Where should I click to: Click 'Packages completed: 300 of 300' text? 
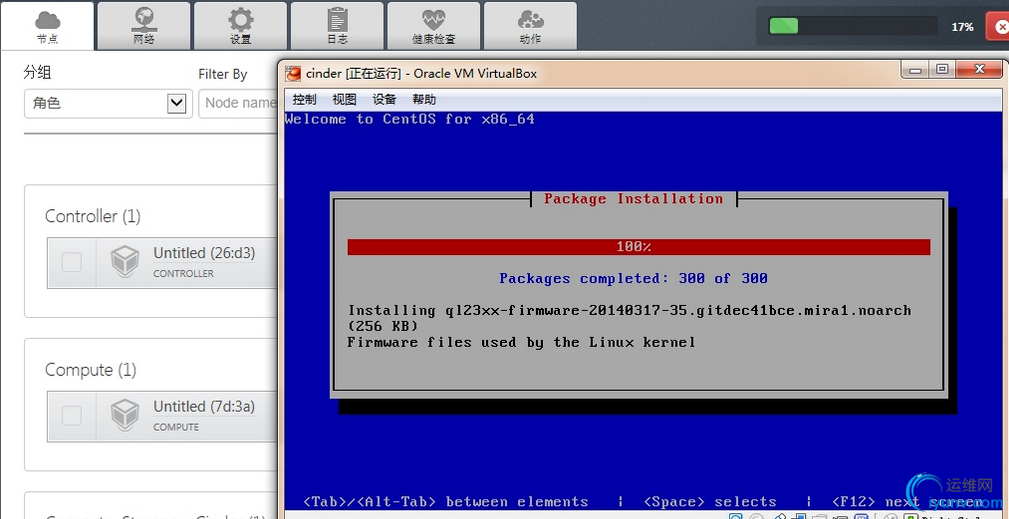tap(633, 278)
